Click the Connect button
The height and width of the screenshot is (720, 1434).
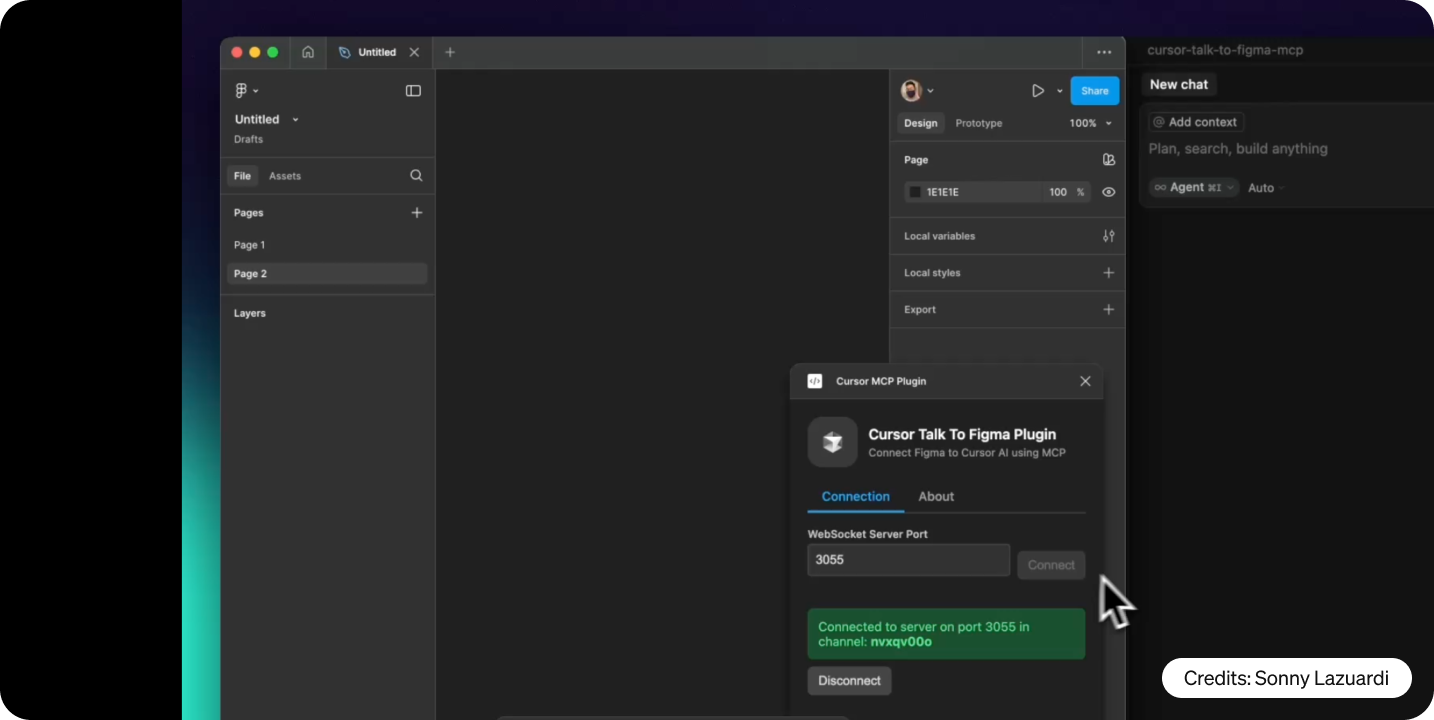(x=1051, y=565)
